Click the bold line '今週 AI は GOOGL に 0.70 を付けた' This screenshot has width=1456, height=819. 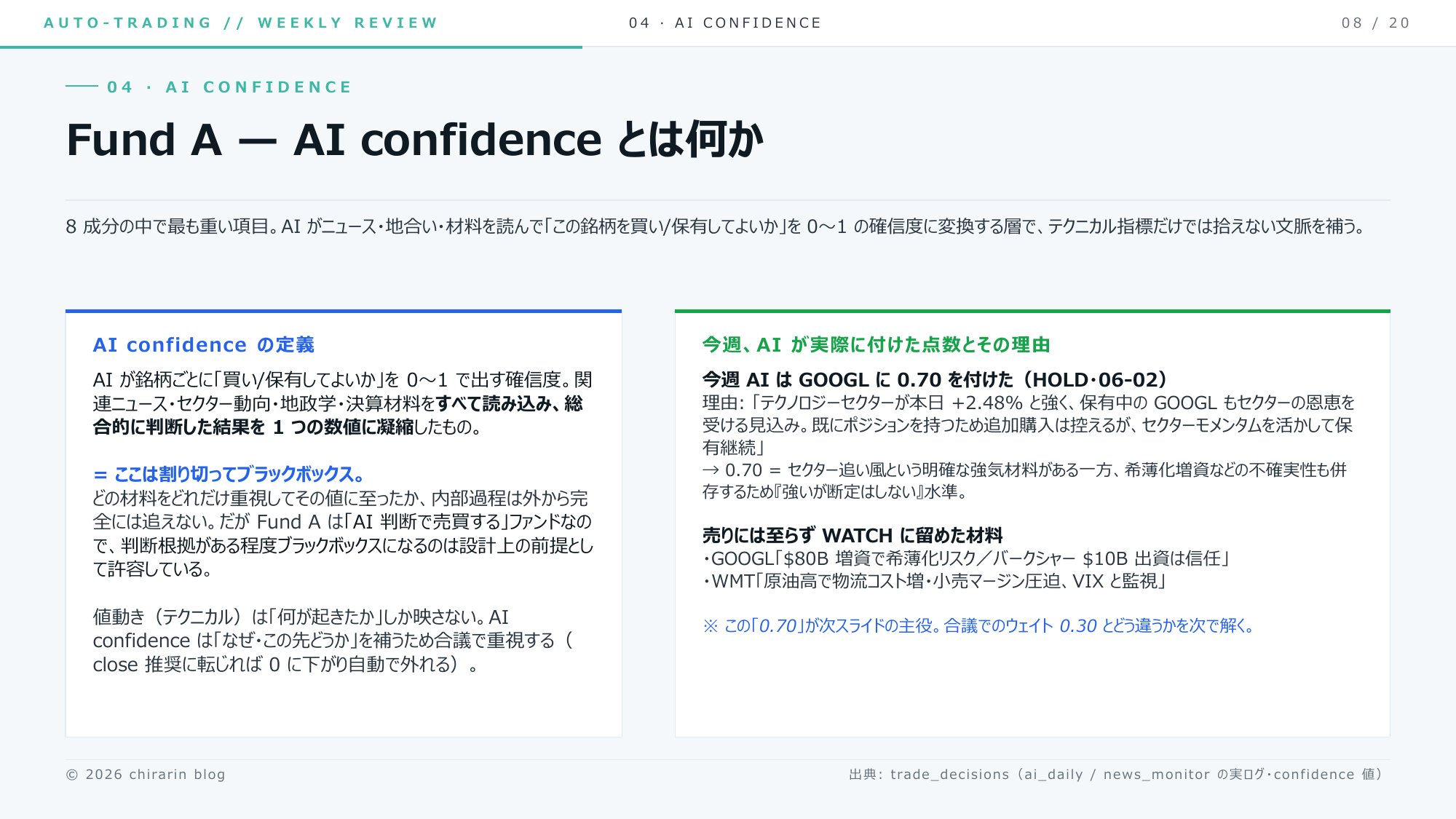click(x=935, y=379)
